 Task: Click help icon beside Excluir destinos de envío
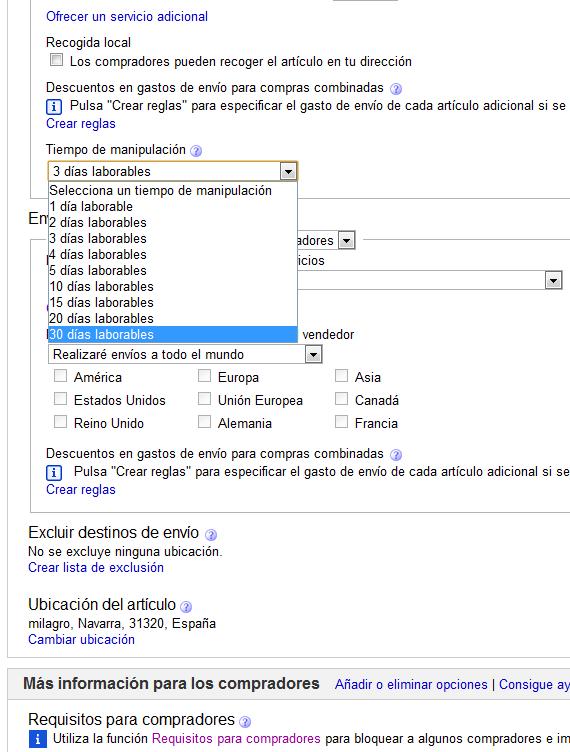click(210, 534)
